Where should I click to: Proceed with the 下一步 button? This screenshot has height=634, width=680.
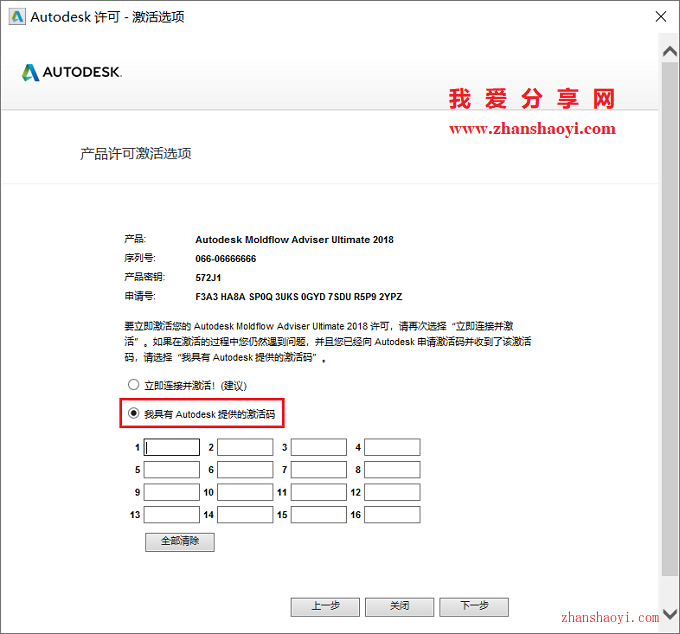click(x=474, y=607)
